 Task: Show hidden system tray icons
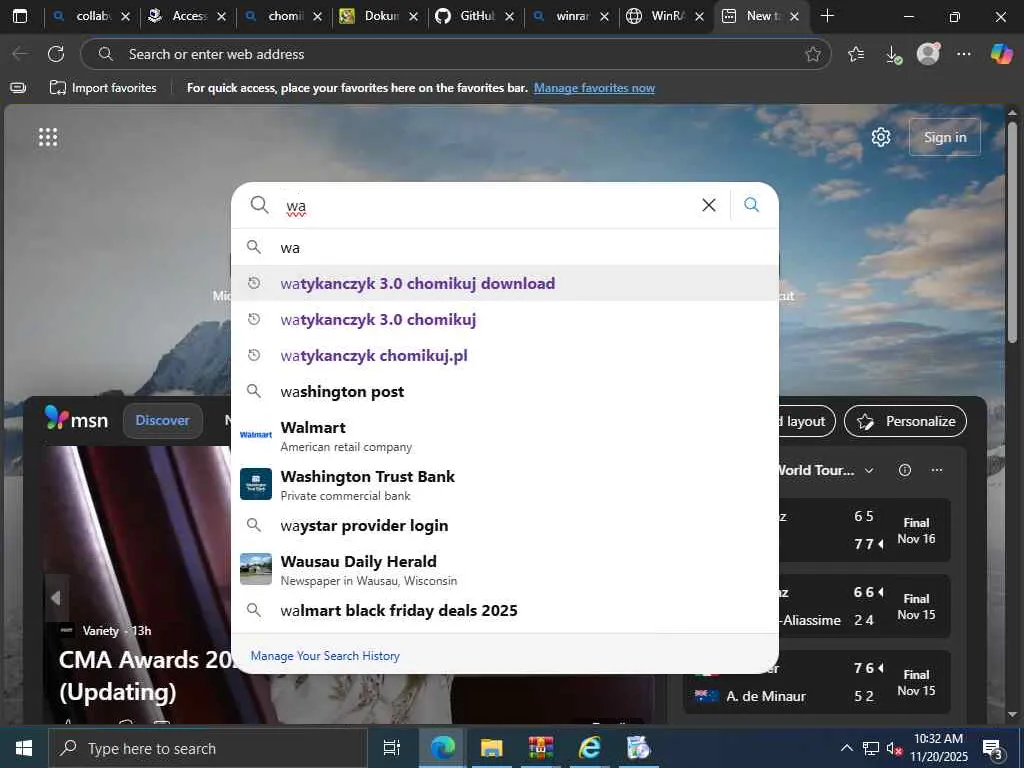click(846, 748)
